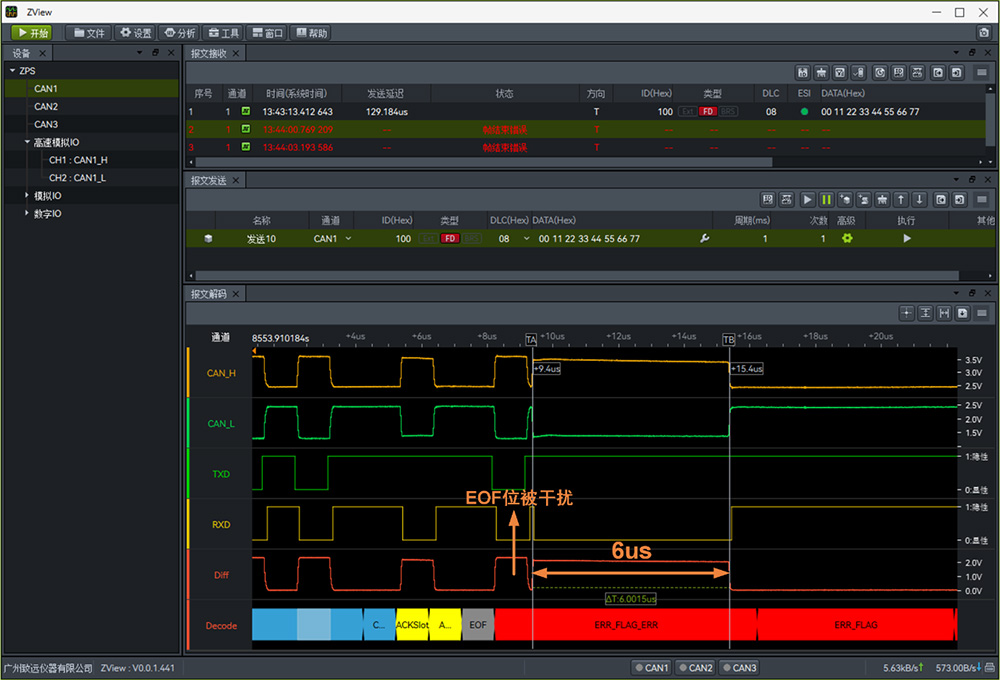Toggle the Ext frame option in send row

coord(428,239)
